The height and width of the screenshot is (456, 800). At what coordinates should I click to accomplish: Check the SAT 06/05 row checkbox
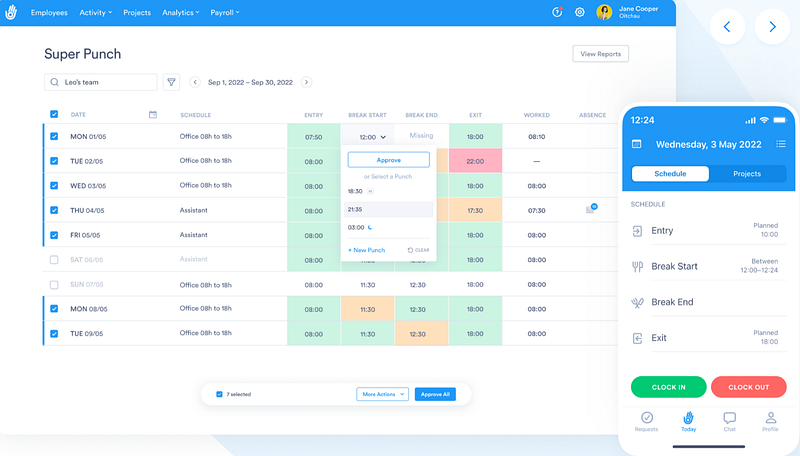click(x=54, y=260)
